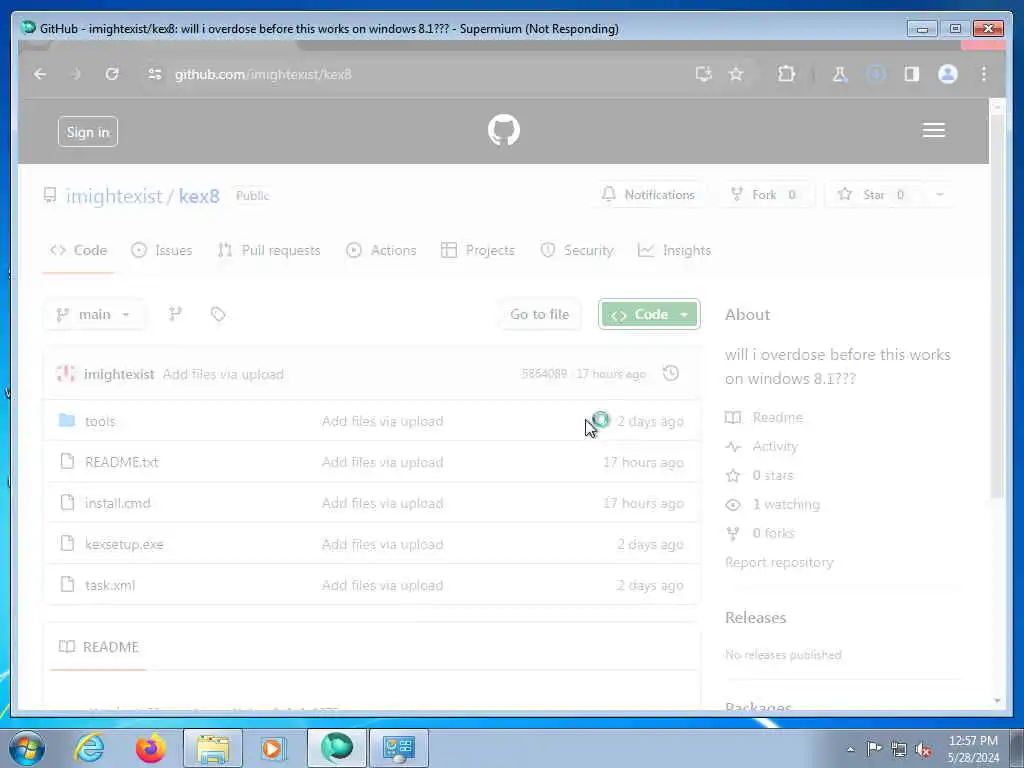Open the Releases heading link
The width and height of the screenshot is (1024, 768).
click(x=756, y=618)
